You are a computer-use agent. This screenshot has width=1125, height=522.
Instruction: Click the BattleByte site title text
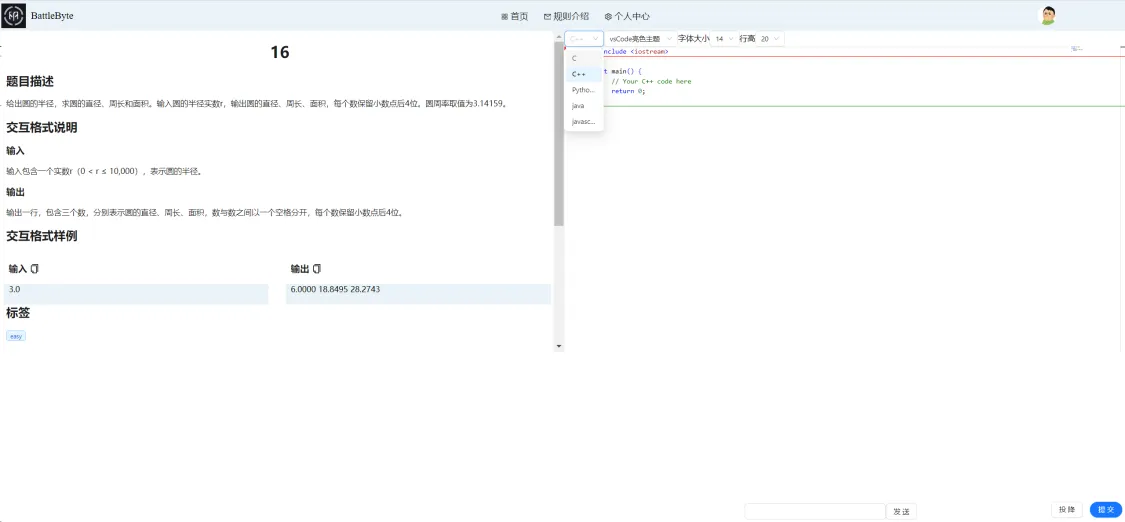tap(52, 16)
